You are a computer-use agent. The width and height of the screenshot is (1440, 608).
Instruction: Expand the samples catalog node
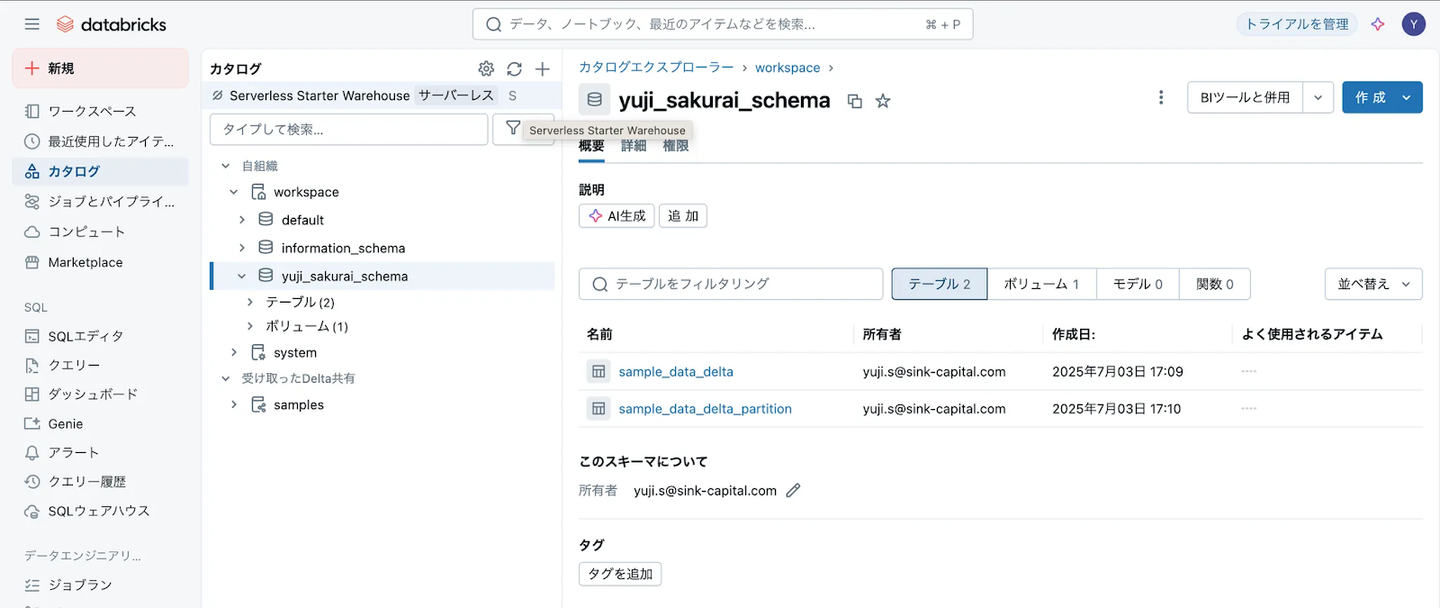pyautogui.click(x=234, y=405)
